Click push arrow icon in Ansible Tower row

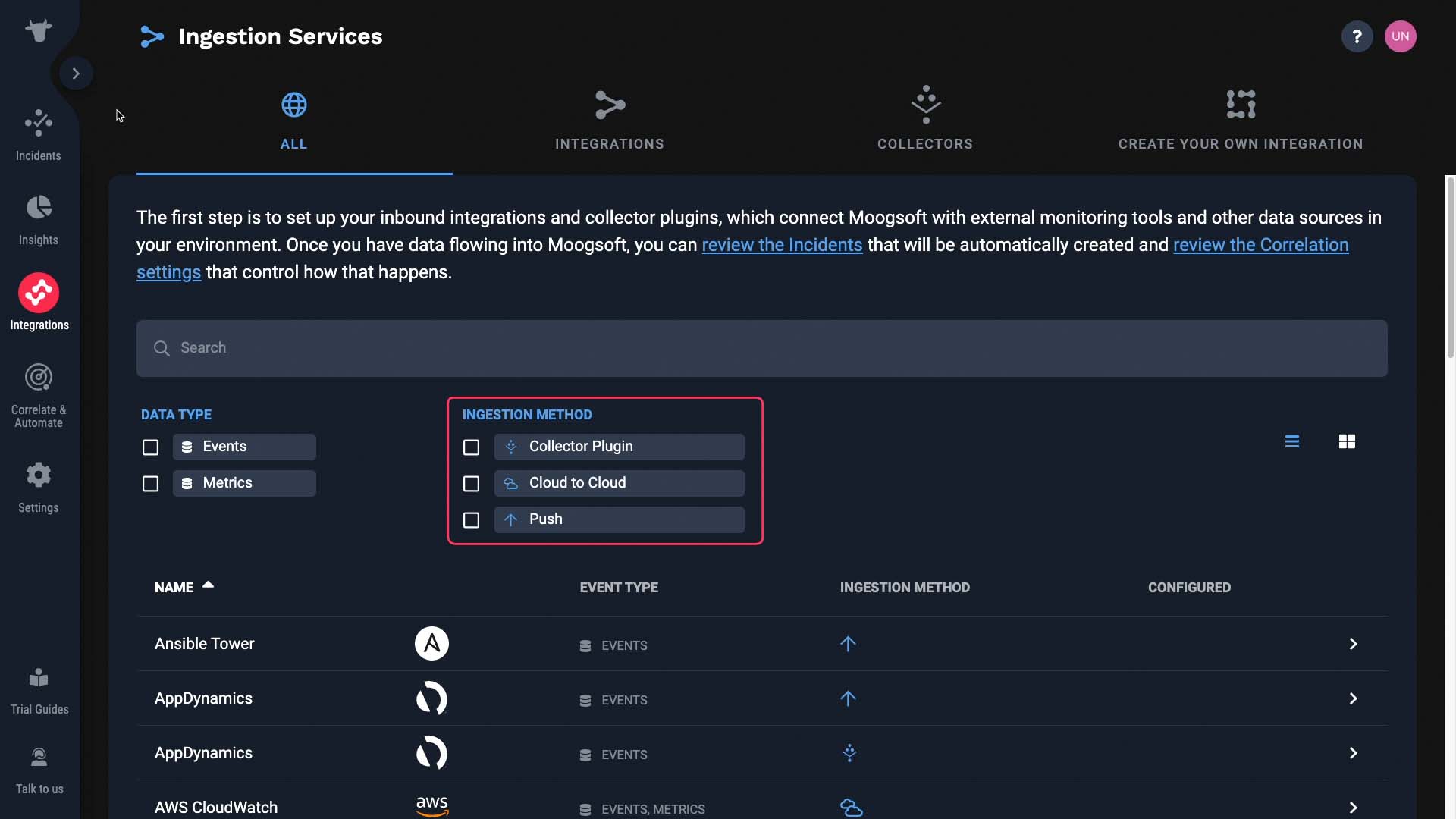[848, 644]
